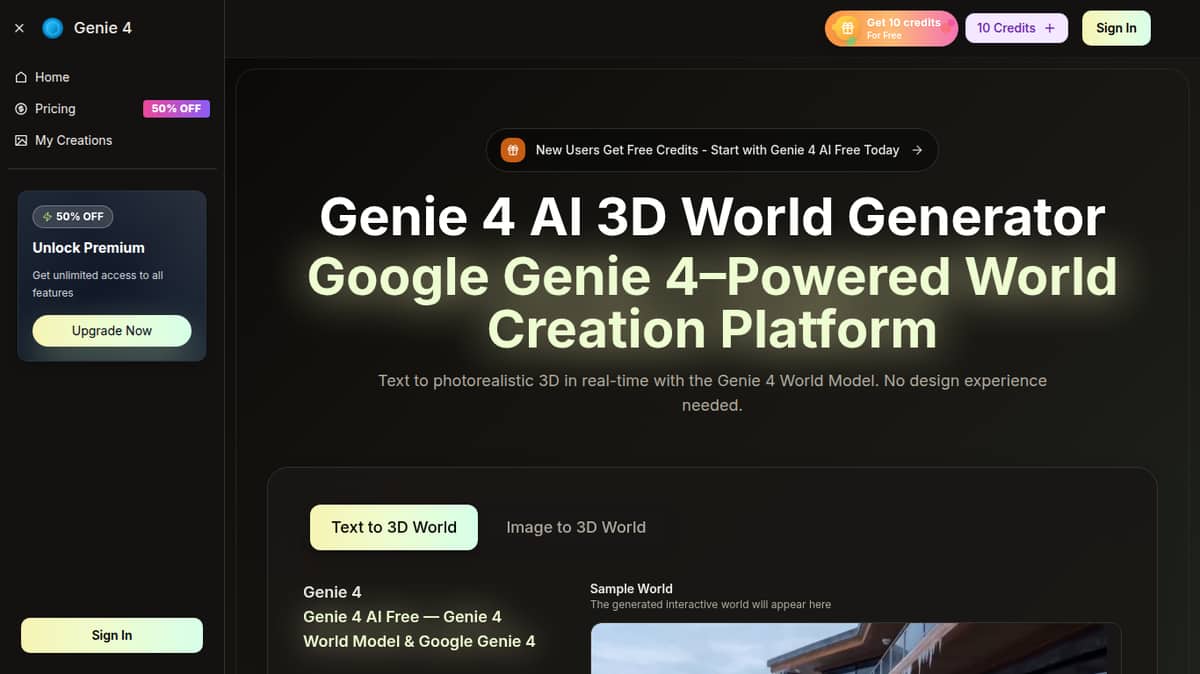Click the Upgrade Now button
The width and height of the screenshot is (1200, 674).
point(112,331)
